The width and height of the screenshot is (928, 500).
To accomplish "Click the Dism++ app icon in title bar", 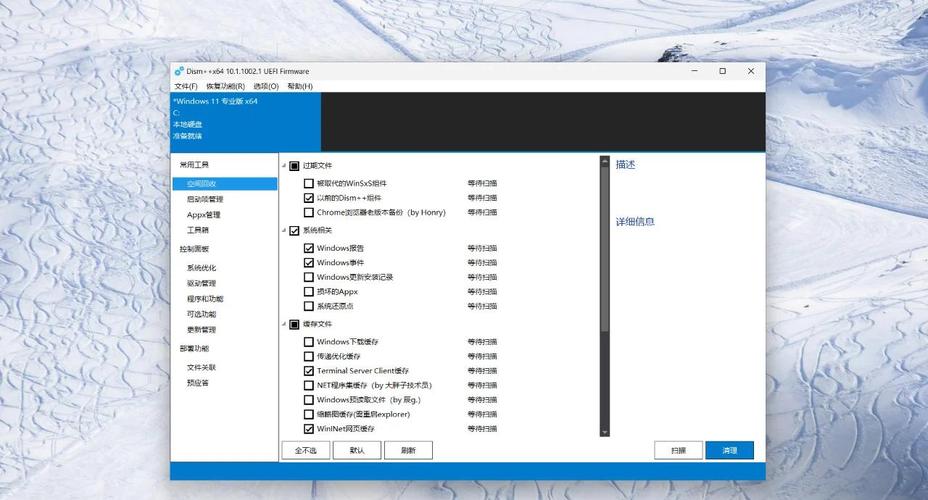I will tap(179, 71).
